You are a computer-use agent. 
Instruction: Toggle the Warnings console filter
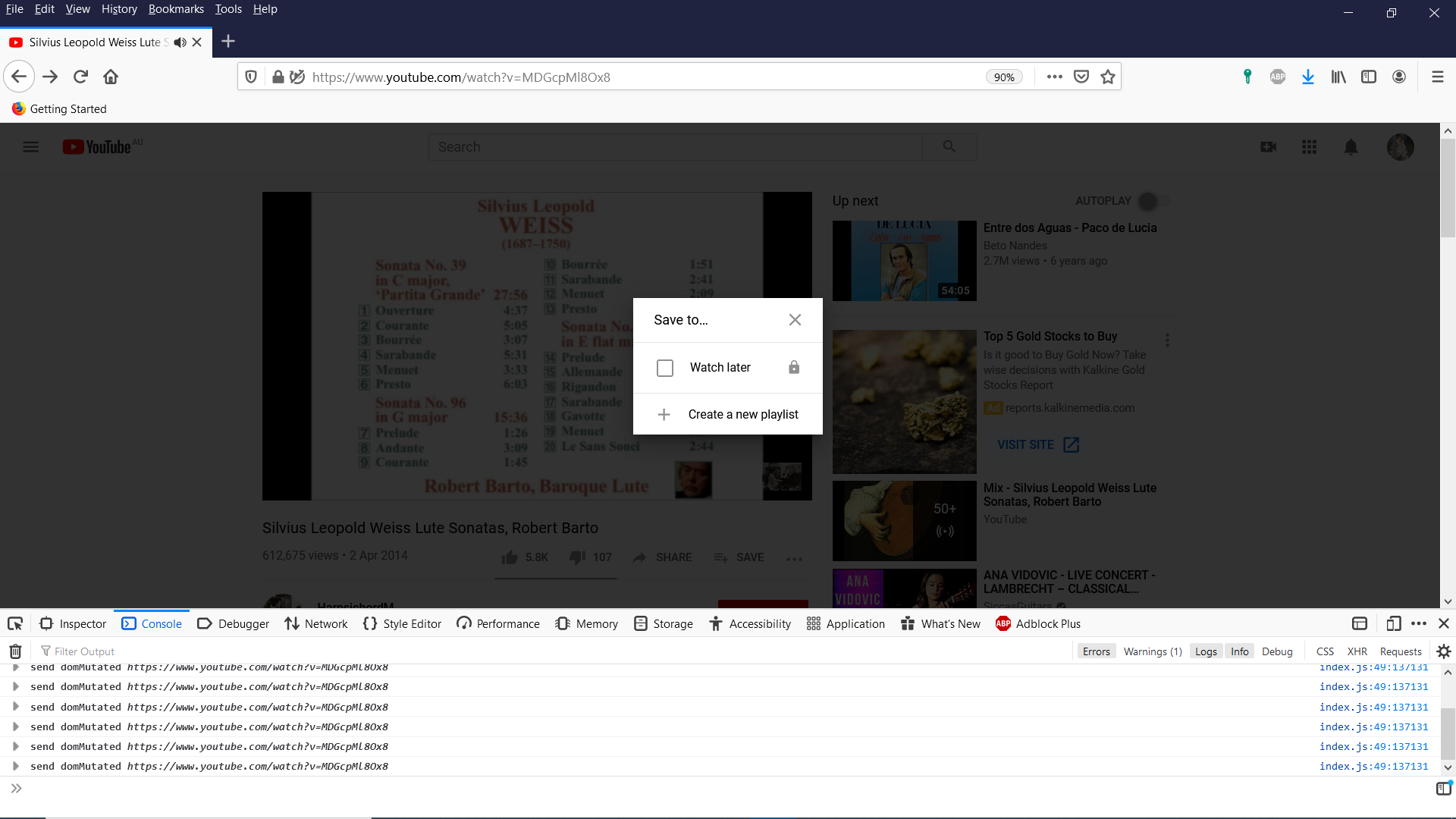click(x=1153, y=651)
